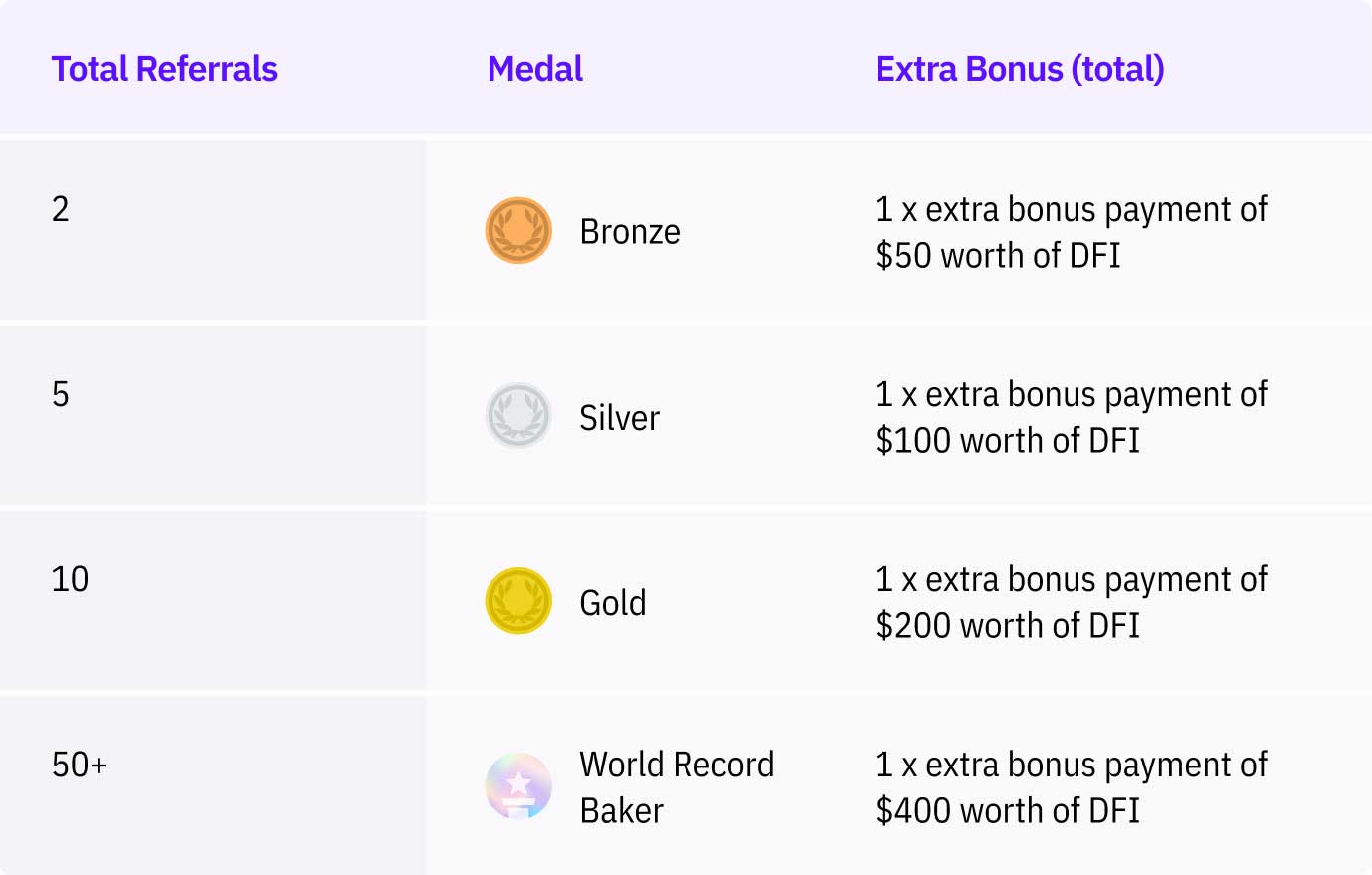
Task: Click the Gold medal label
Action: (613, 603)
